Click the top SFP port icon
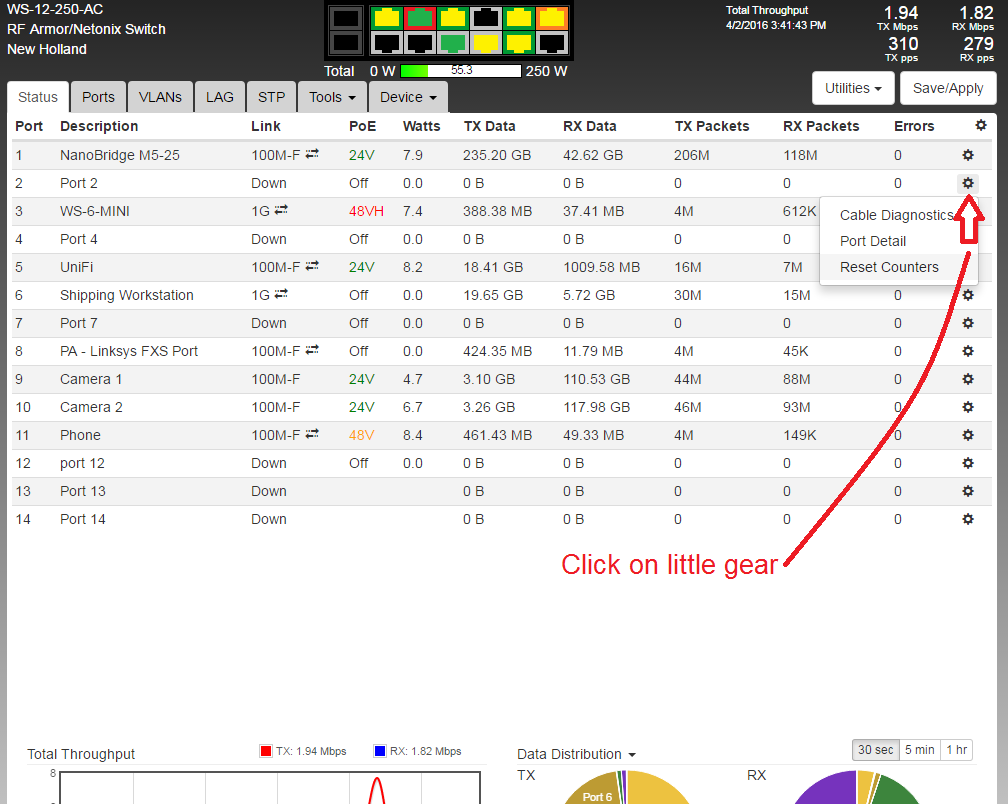The image size is (1008, 804). 345,18
